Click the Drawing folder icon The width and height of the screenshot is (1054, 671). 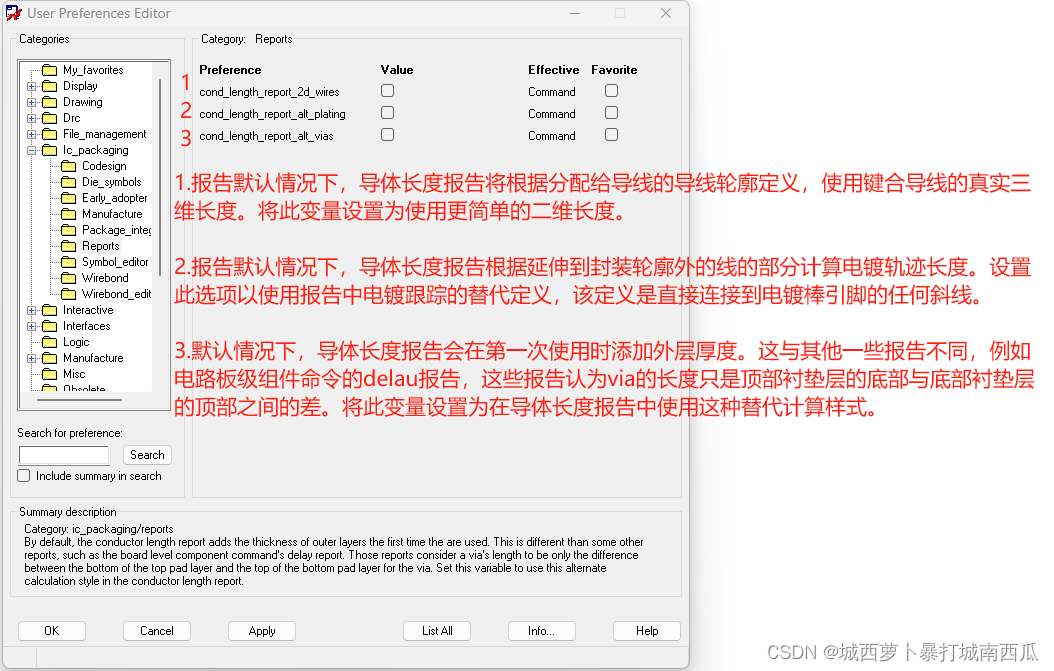(x=50, y=102)
